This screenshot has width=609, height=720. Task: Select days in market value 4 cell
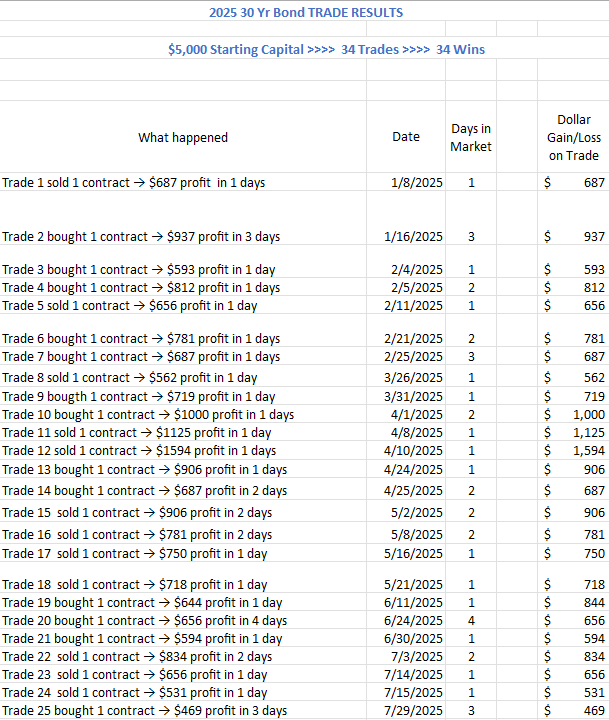(x=471, y=621)
